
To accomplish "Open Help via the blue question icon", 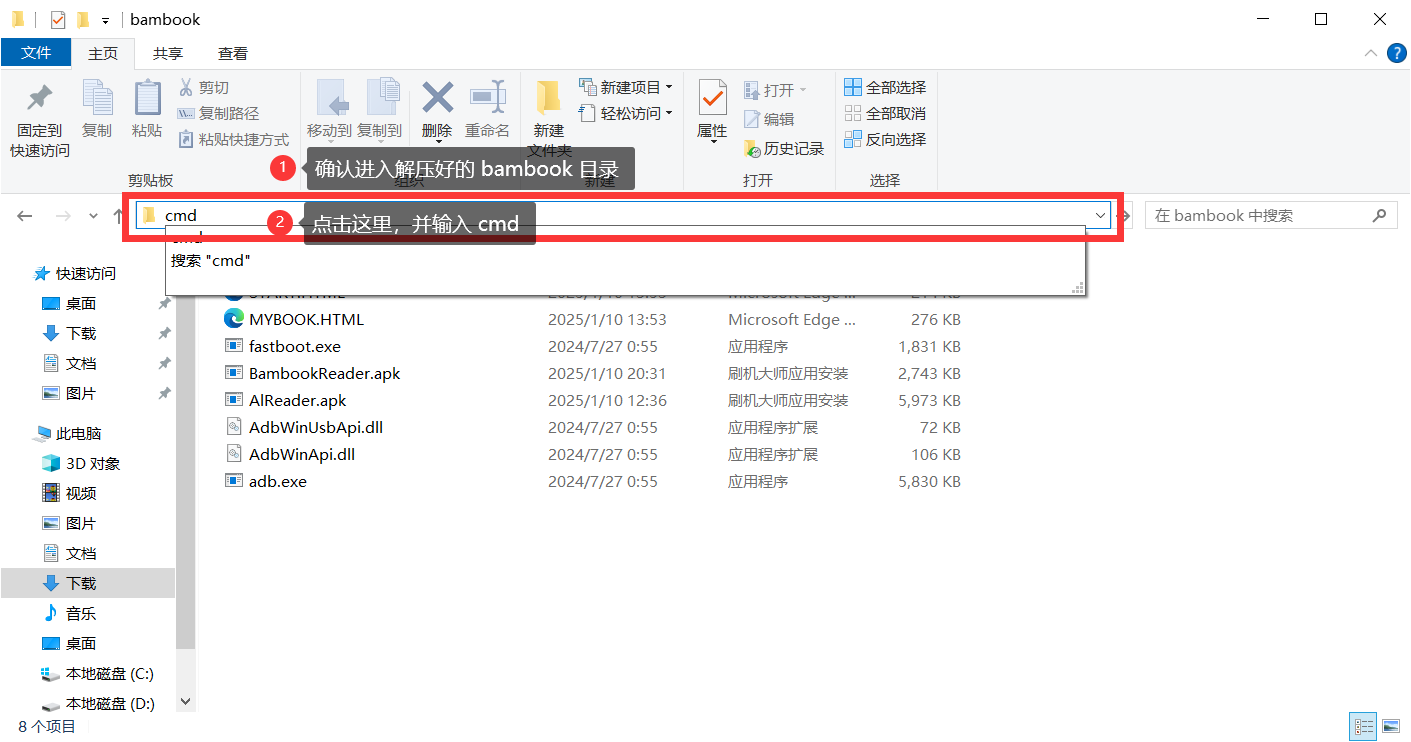I will 1395,53.
